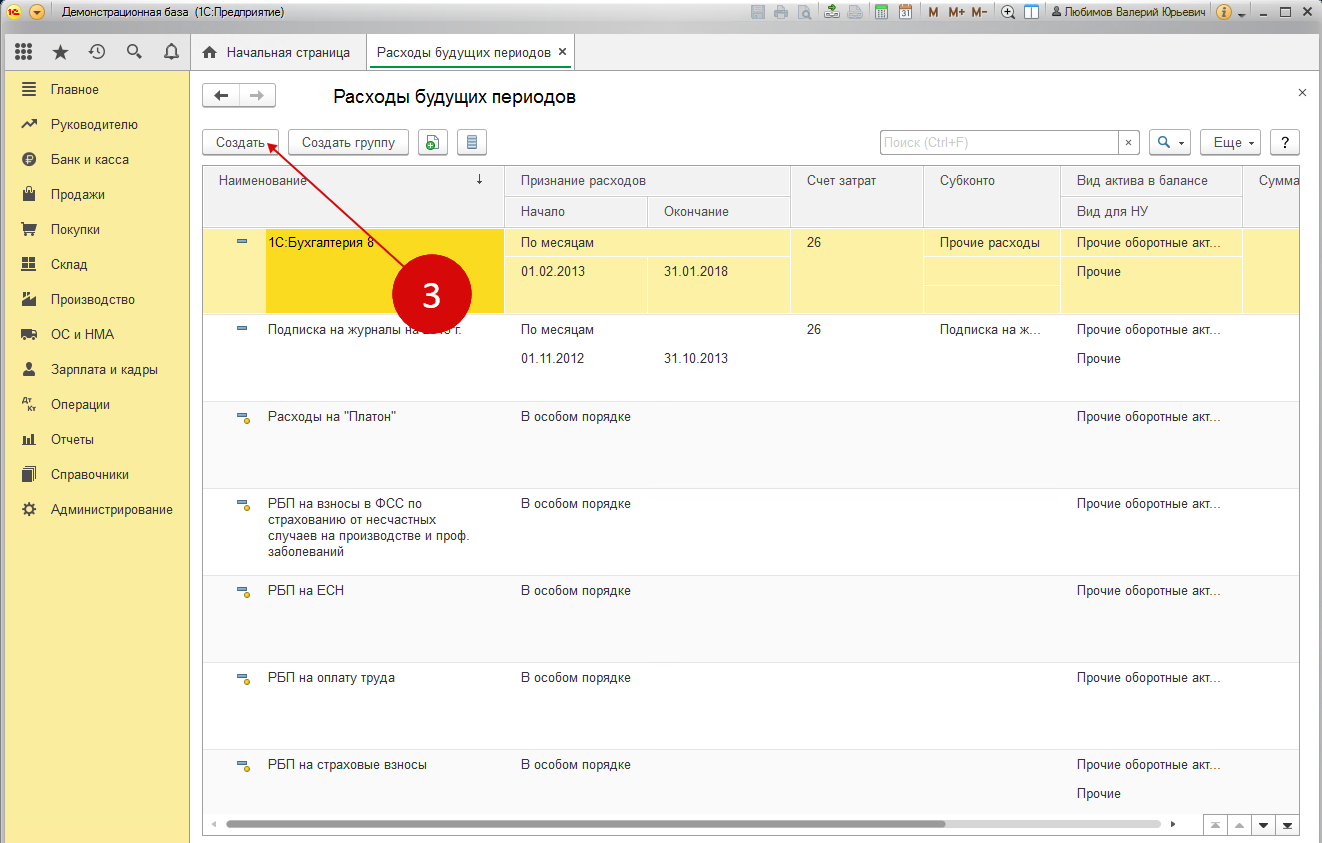Image resolution: width=1322 pixels, height=843 pixels.
Task: Open notifications bell icon
Action: click(x=171, y=52)
